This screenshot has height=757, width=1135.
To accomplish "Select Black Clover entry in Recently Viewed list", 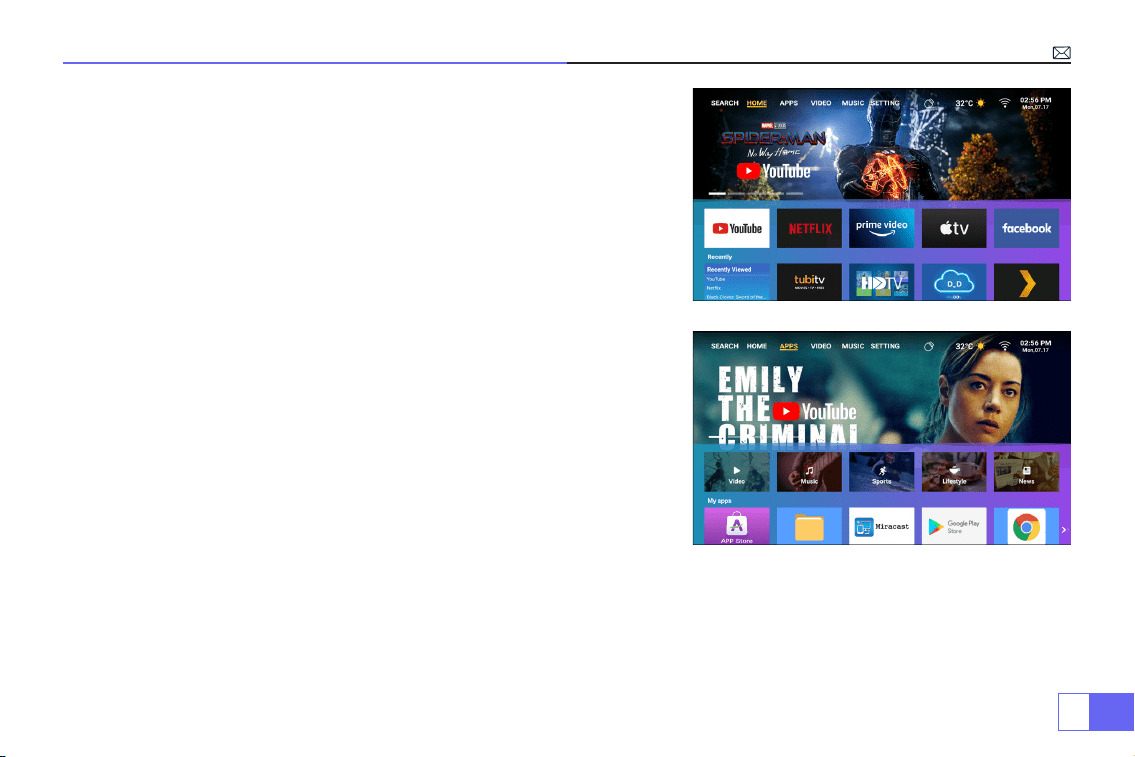I will [x=736, y=297].
